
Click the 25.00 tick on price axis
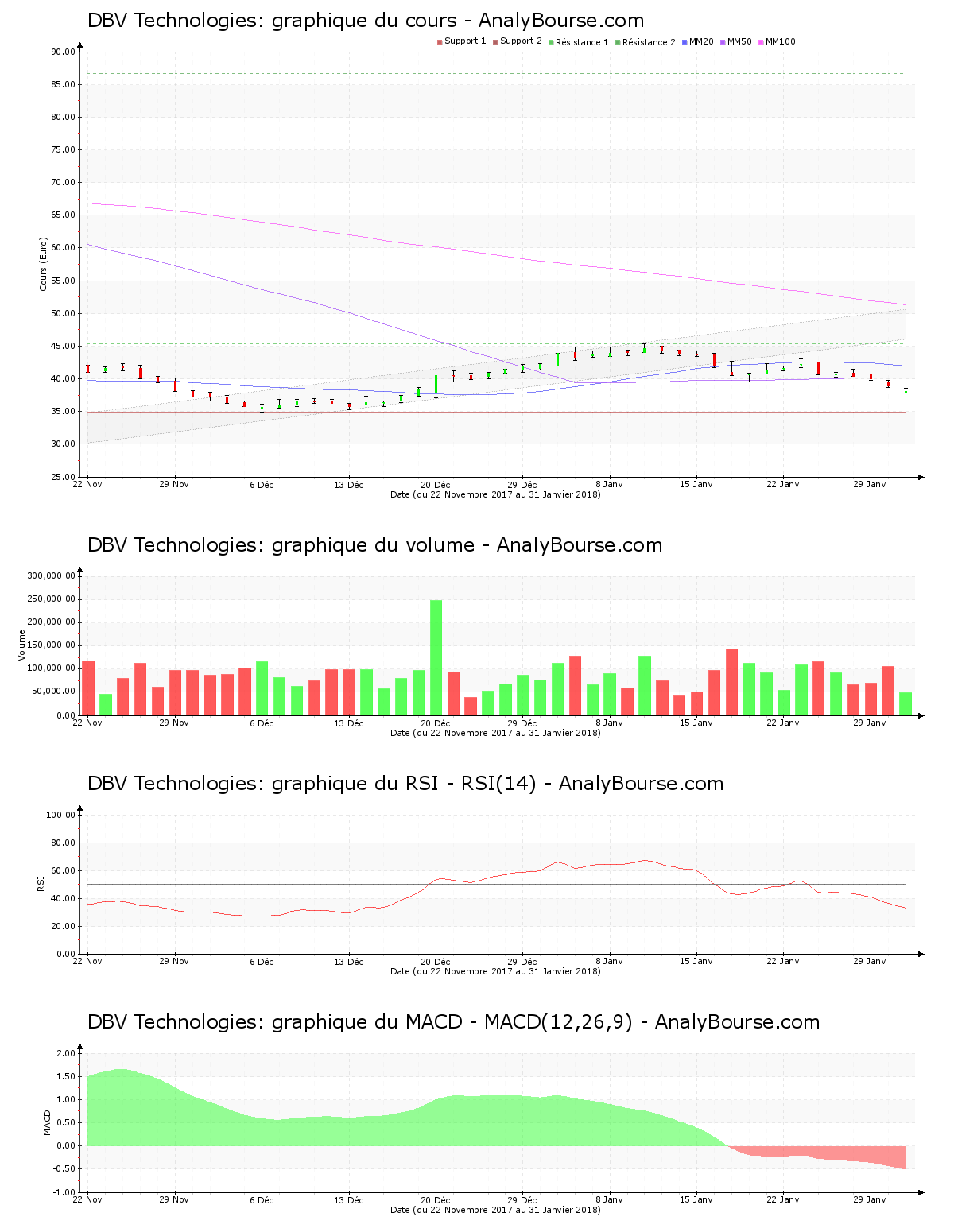[64, 478]
